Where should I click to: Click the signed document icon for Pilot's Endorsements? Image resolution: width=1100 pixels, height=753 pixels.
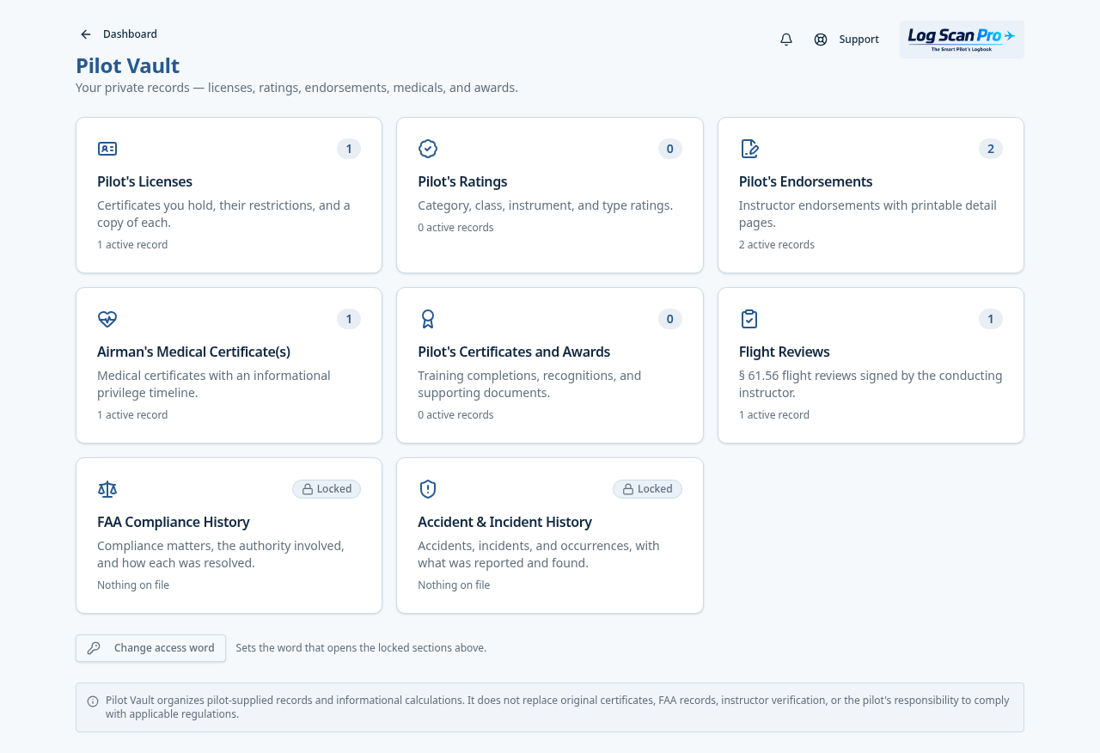[x=749, y=149]
